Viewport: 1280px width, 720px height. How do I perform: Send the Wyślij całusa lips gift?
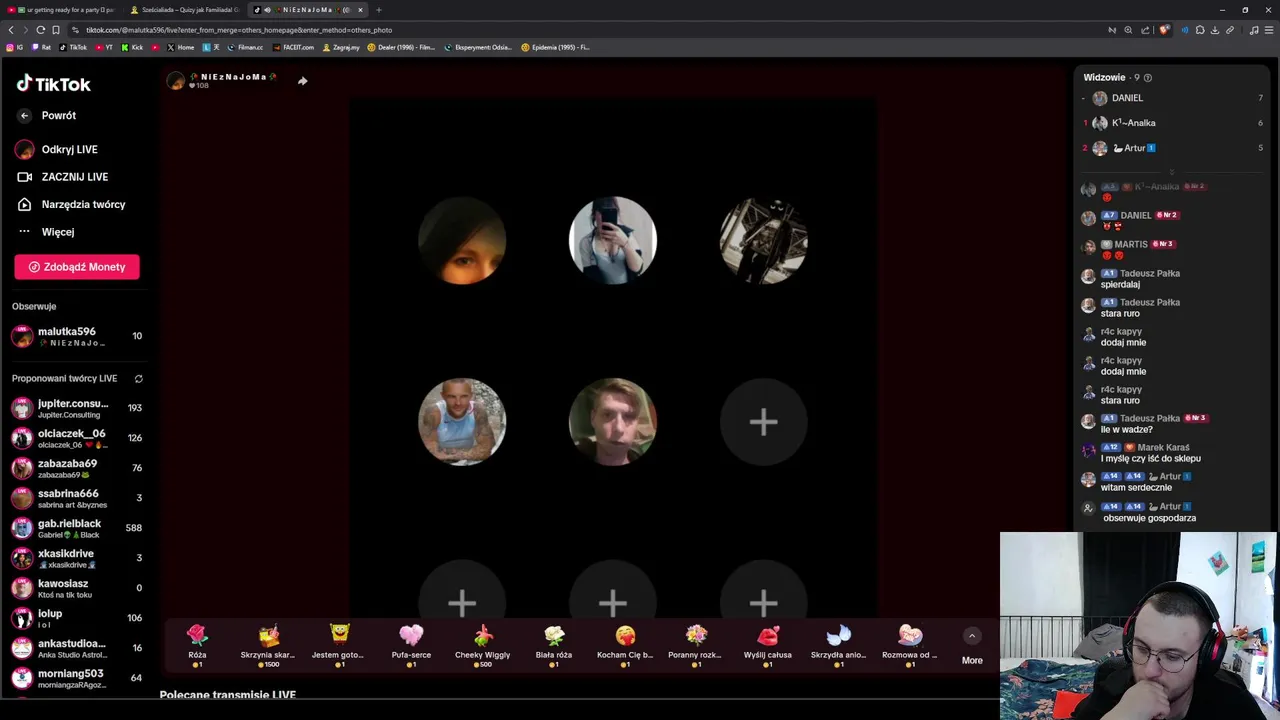point(768,644)
